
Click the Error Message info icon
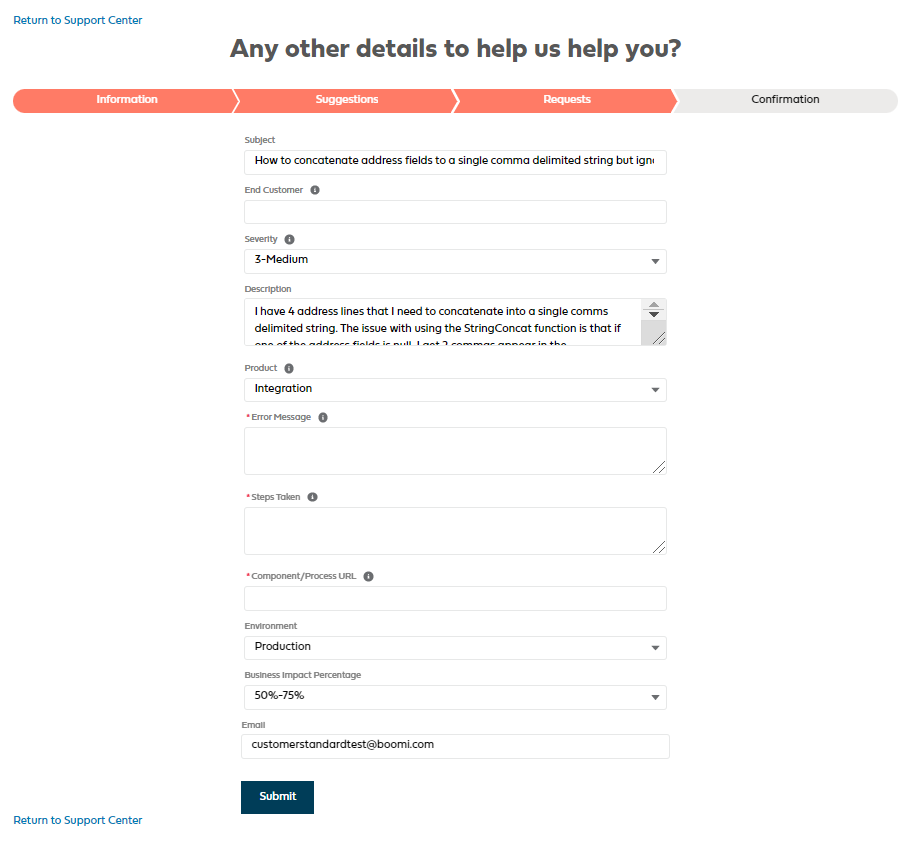click(x=323, y=418)
